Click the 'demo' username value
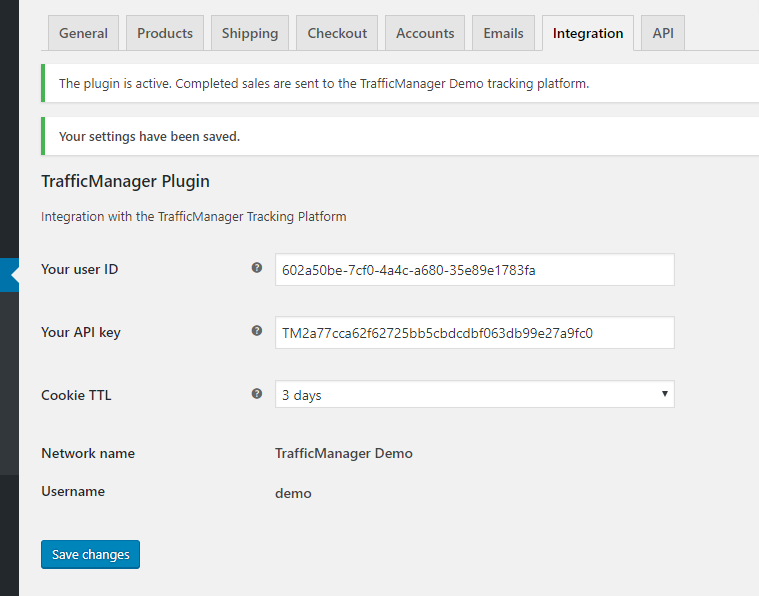The width and height of the screenshot is (759, 596). point(293,493)
